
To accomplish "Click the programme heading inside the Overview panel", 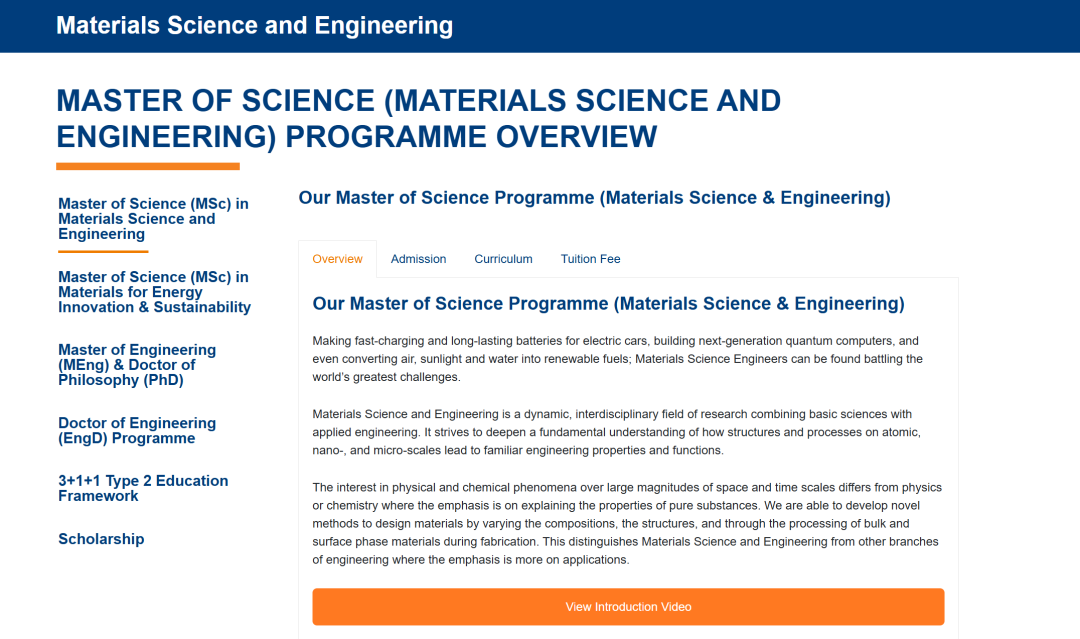I will tap(608, 304).
